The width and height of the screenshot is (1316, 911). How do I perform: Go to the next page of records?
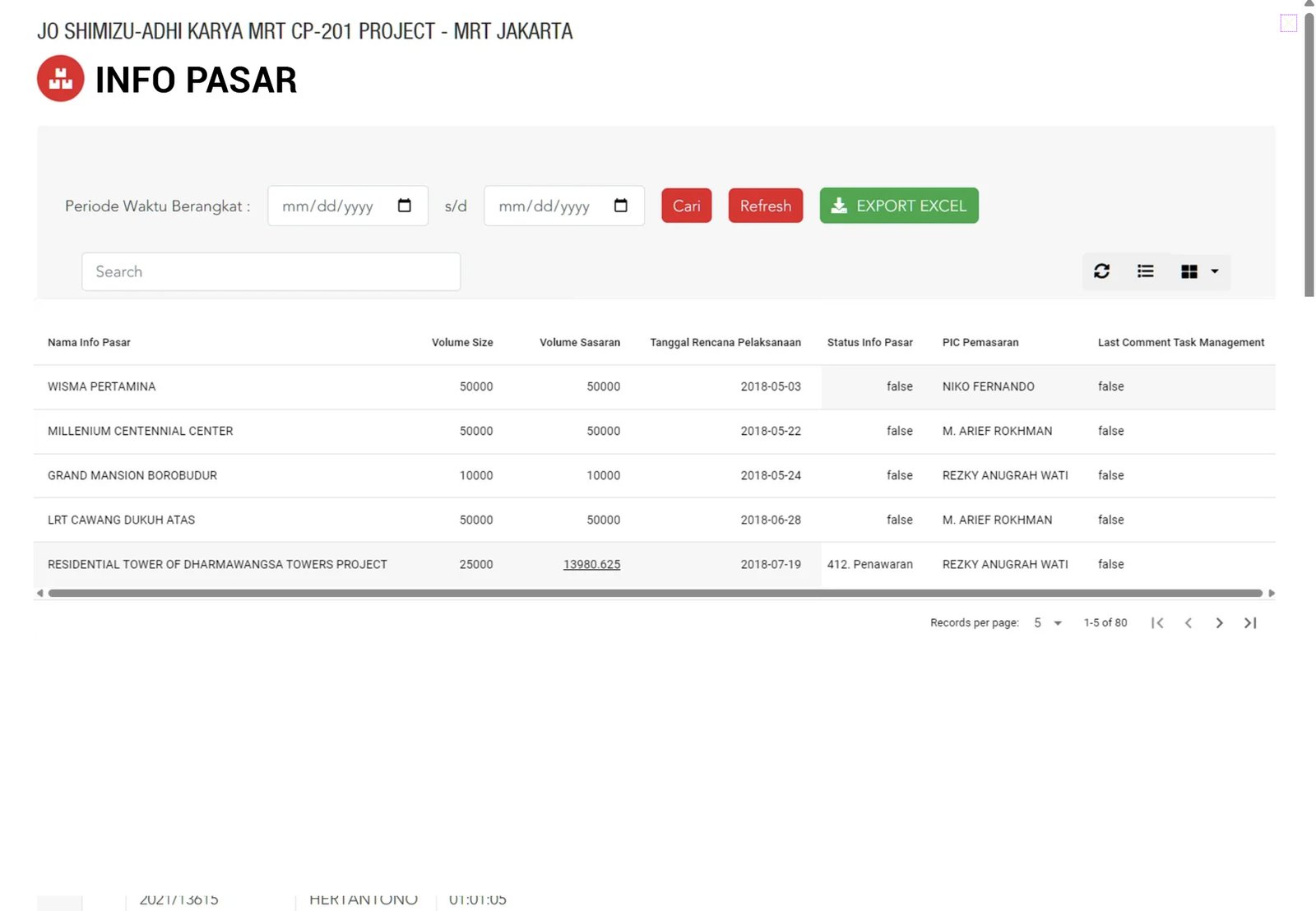(x=1219, y=623)
